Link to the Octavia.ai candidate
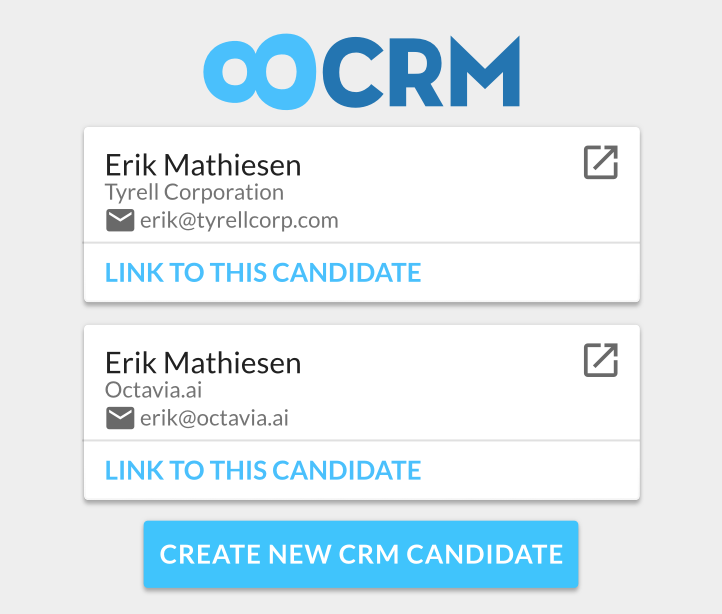Image resolution: width=722 pixels, height=614 pixels. pos(263,470)
